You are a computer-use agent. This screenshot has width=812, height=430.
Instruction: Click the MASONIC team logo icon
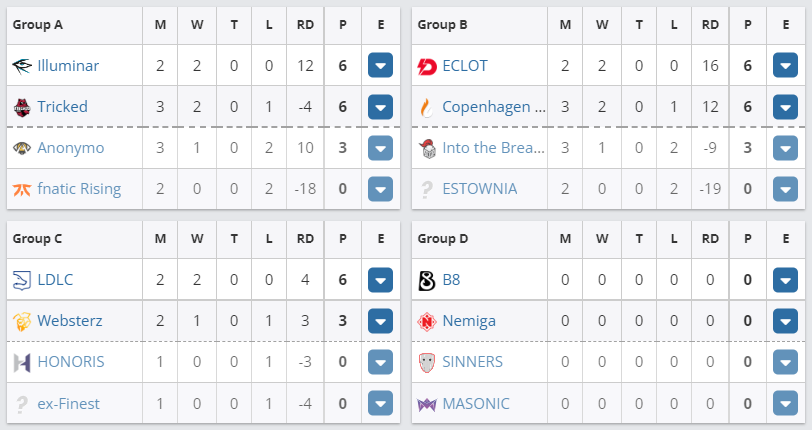point(427,404)
